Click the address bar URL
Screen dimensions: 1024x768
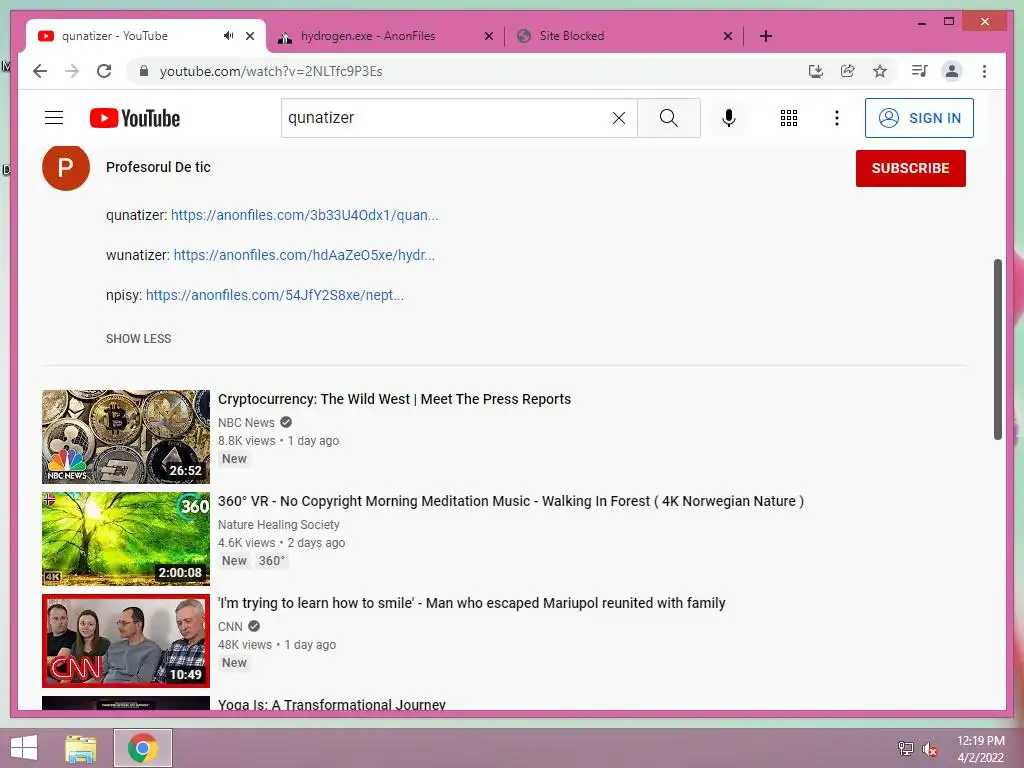point(271,71)
